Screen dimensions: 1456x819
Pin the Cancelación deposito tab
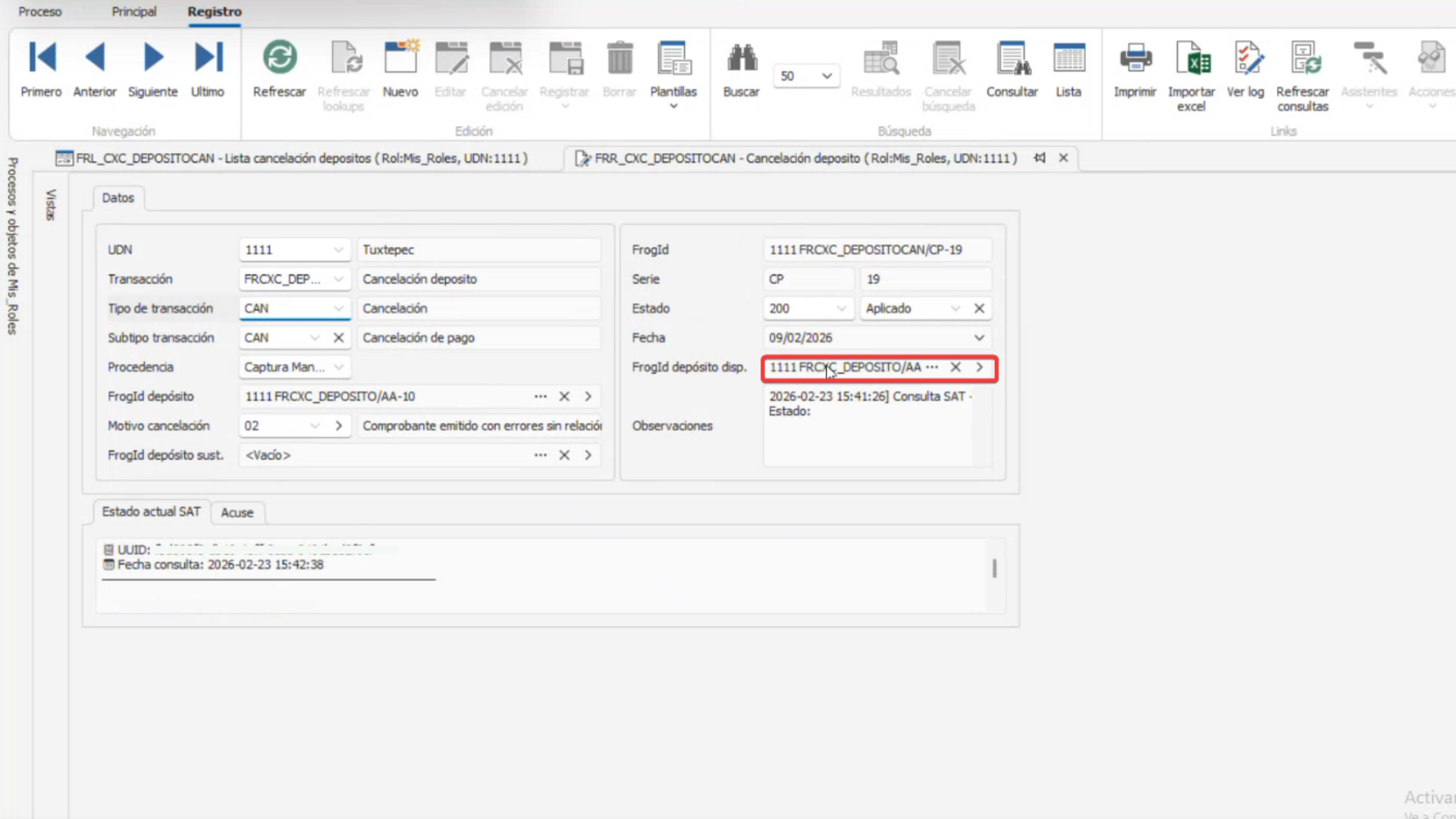(x=1040, y=158)
